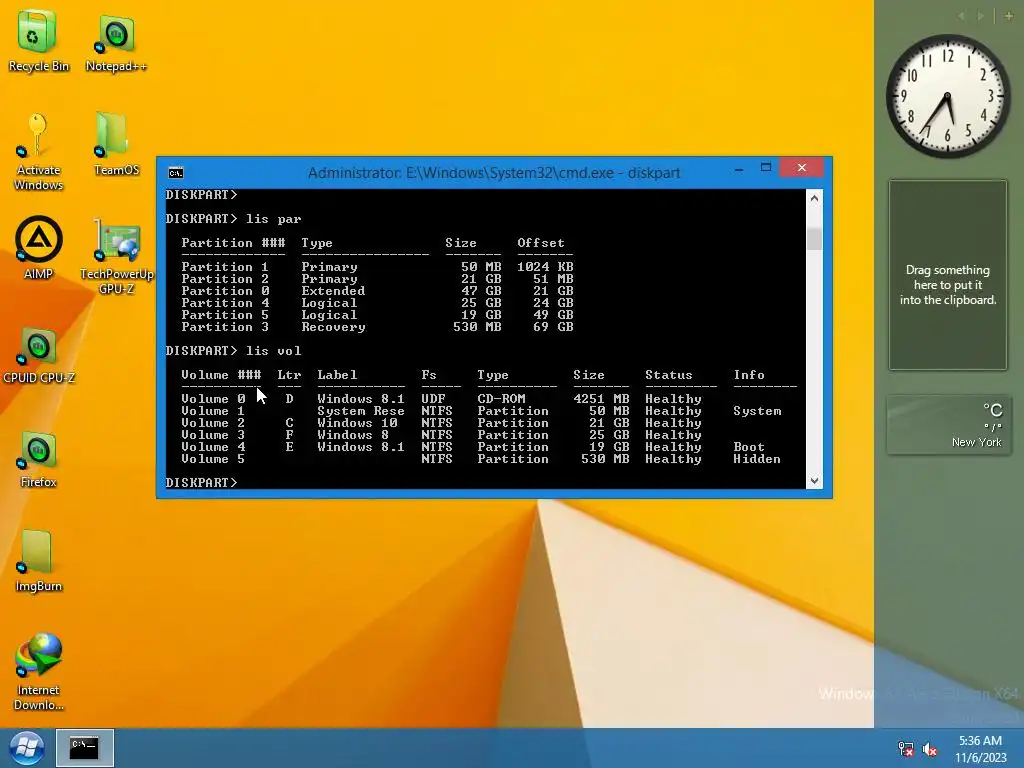
Task: Click the analog clock gadget
Action: (x=948, y=96)
